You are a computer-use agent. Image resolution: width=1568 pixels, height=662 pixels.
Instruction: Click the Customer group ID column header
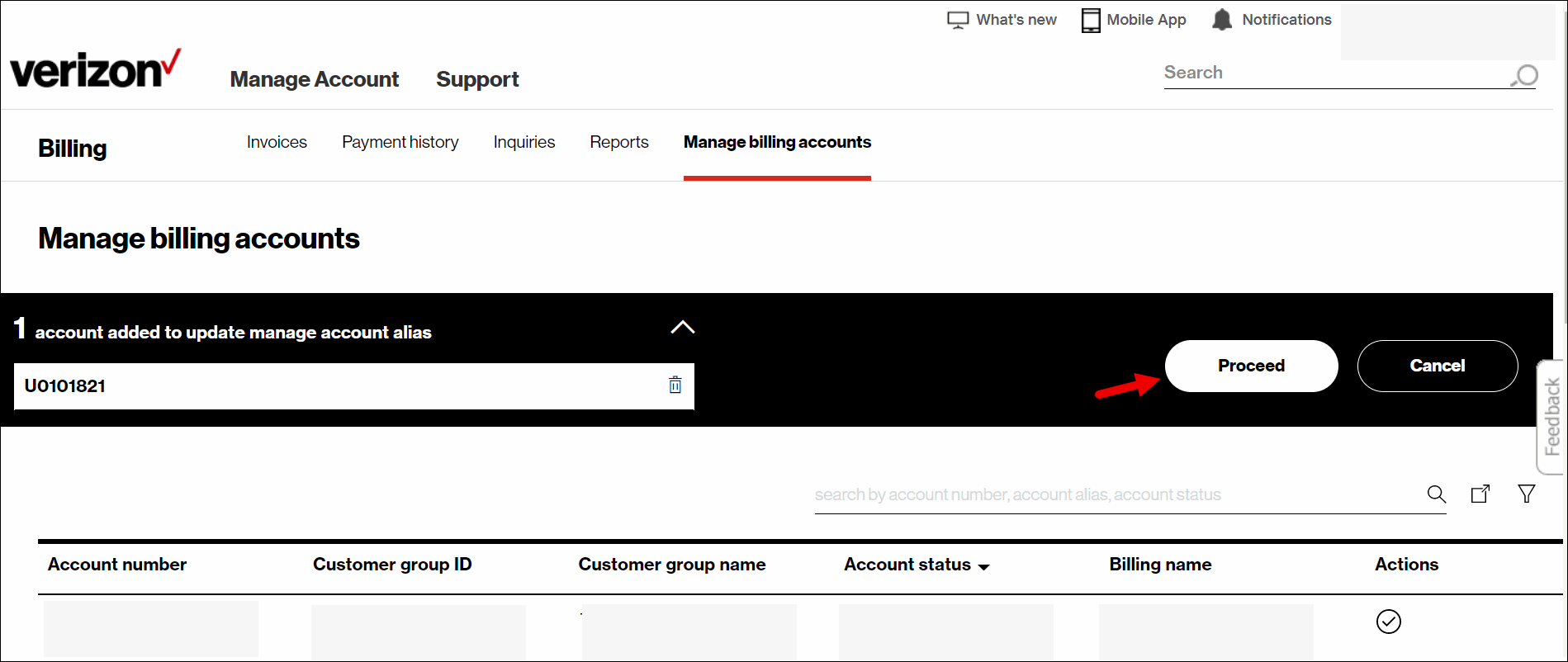coord(392,565)
